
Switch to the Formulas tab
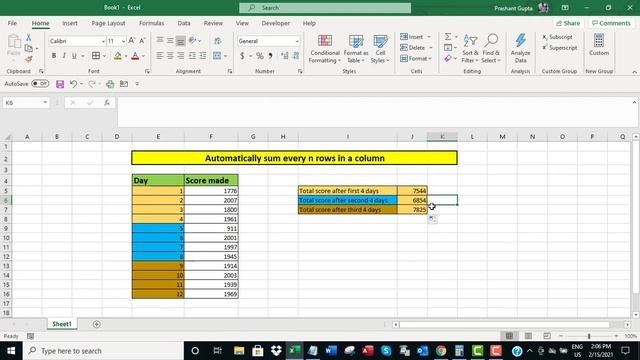pos(151,23)
